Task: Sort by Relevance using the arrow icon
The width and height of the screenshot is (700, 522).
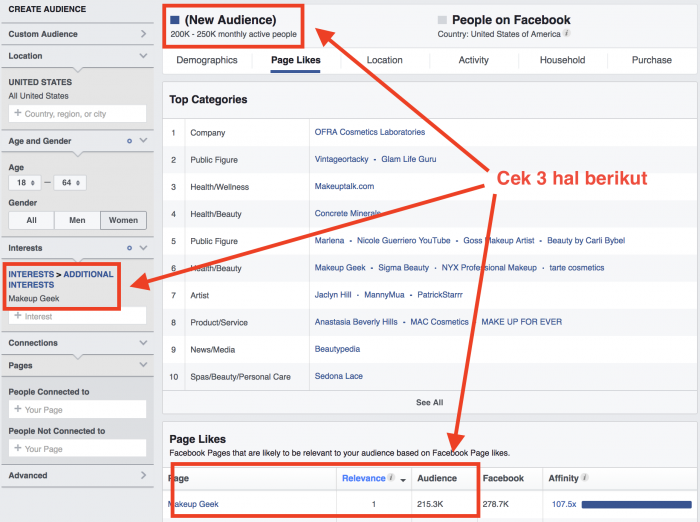Action: (404, 479)
